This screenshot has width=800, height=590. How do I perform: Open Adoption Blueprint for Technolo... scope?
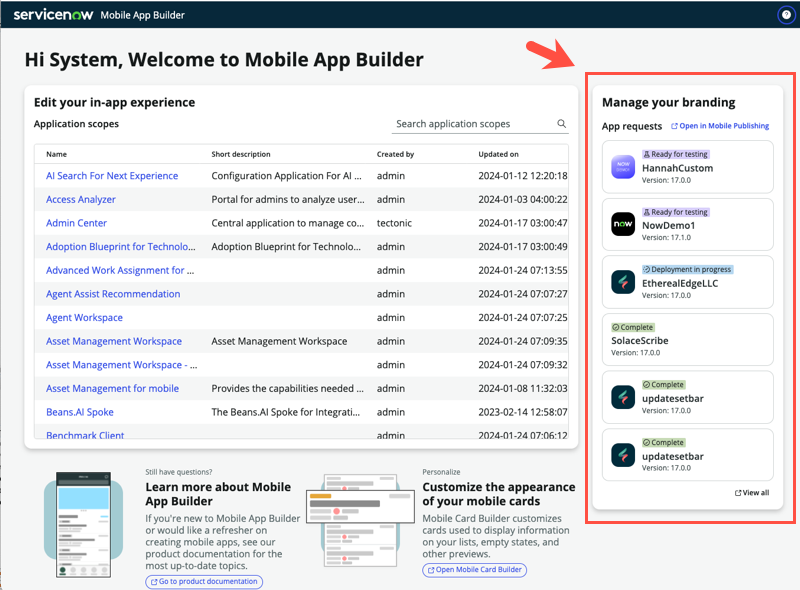121,247
